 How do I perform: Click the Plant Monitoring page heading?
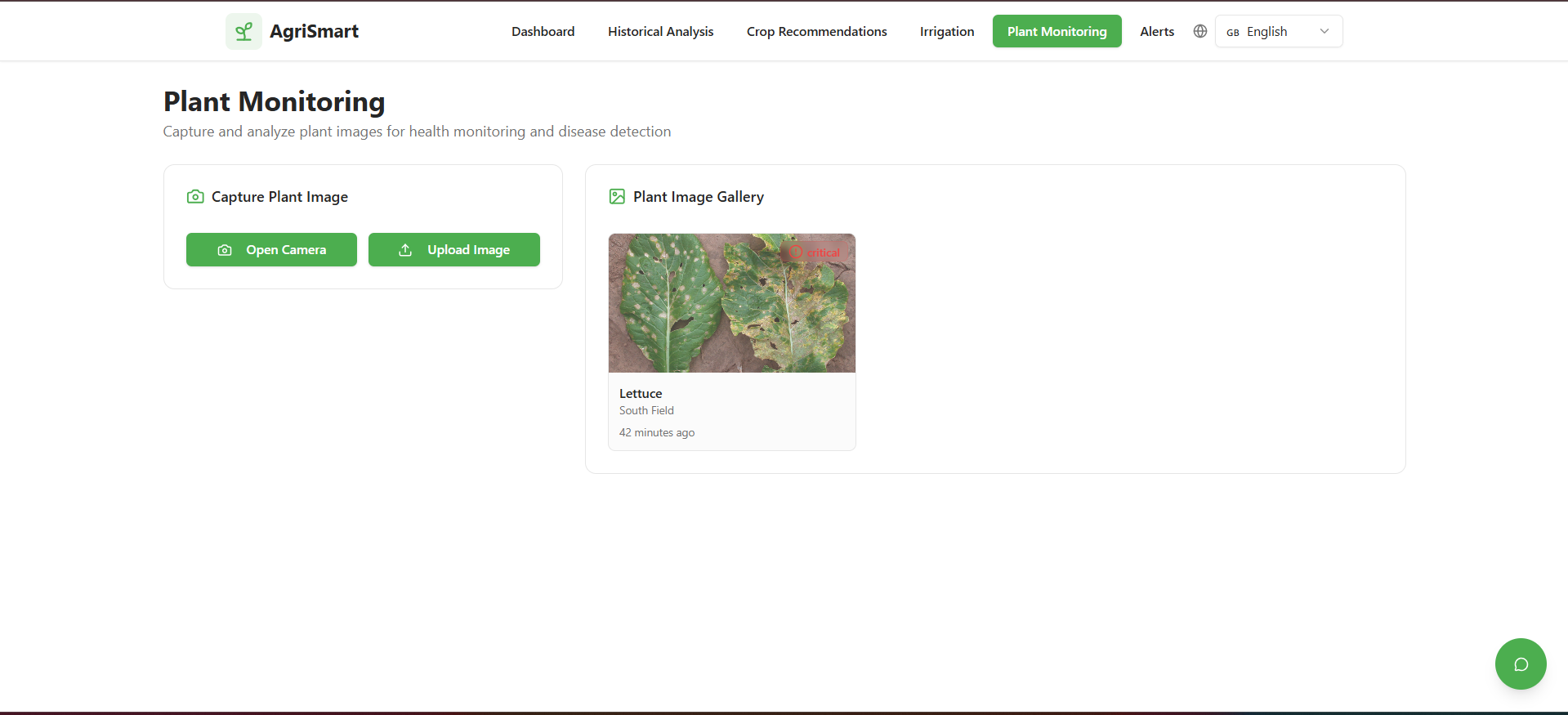(274, 102)
